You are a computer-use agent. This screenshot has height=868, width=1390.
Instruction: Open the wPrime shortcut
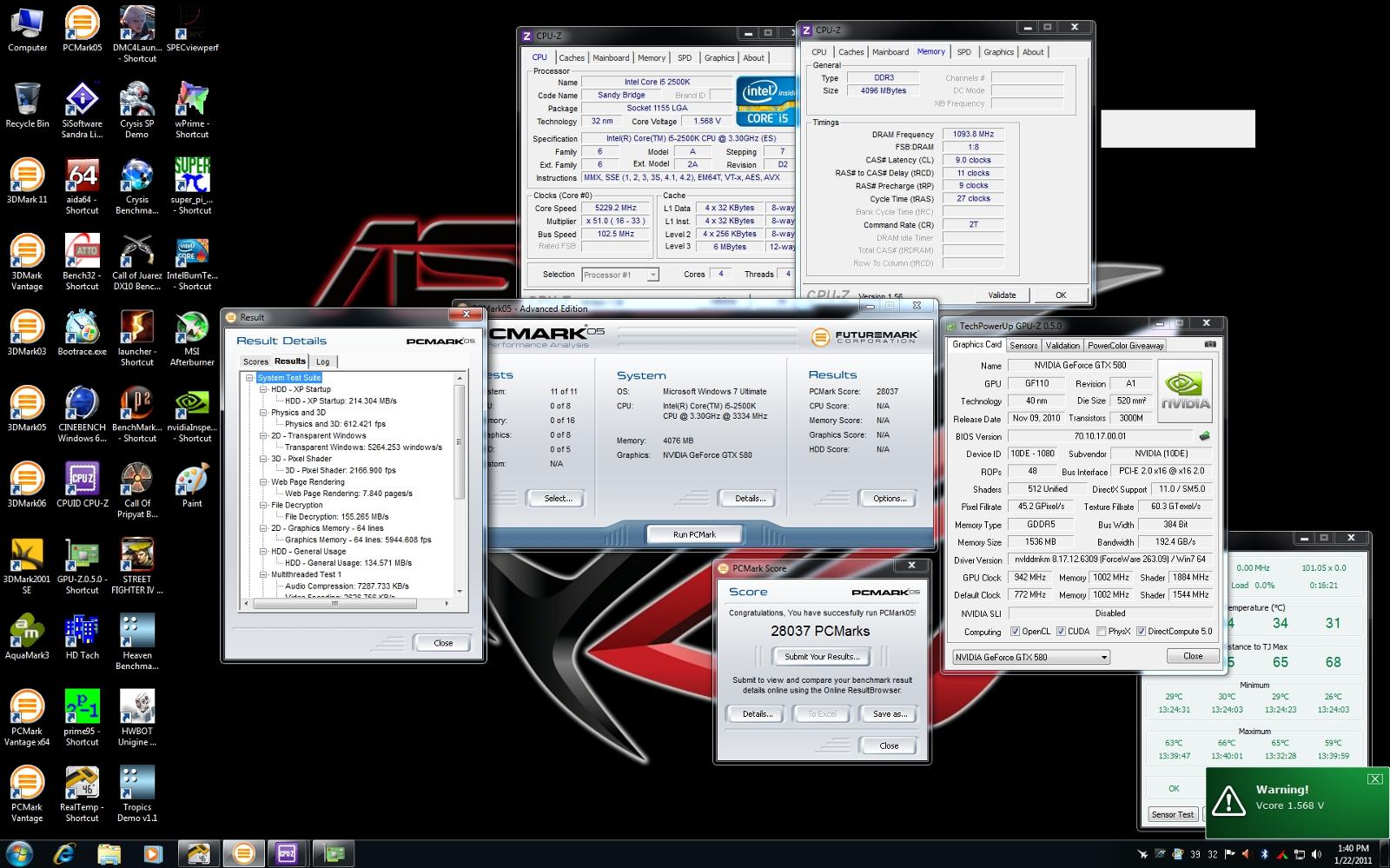pos(192,110)
